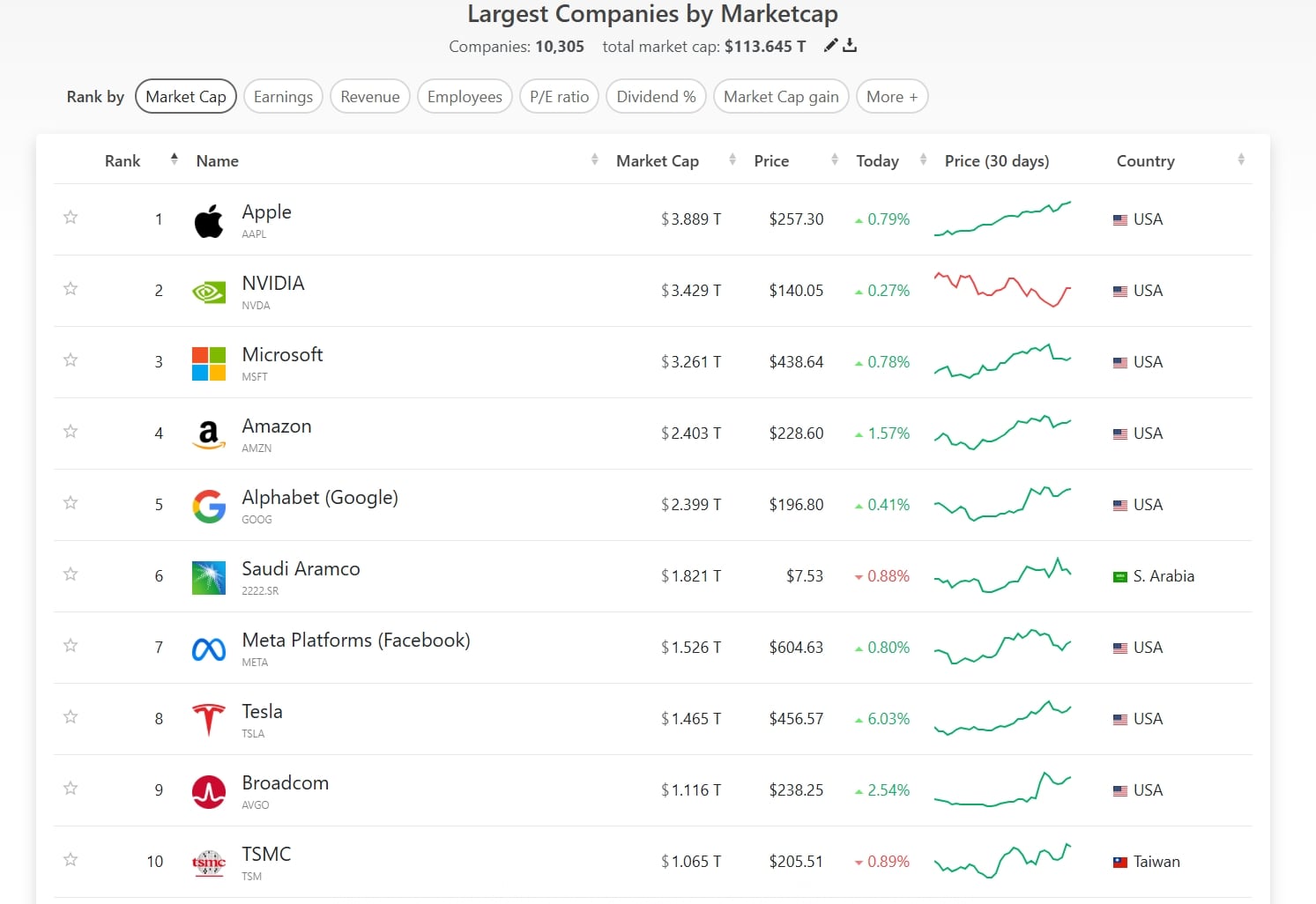
Task: Select the Market Cap ranking tab
Action: [186, 97]
